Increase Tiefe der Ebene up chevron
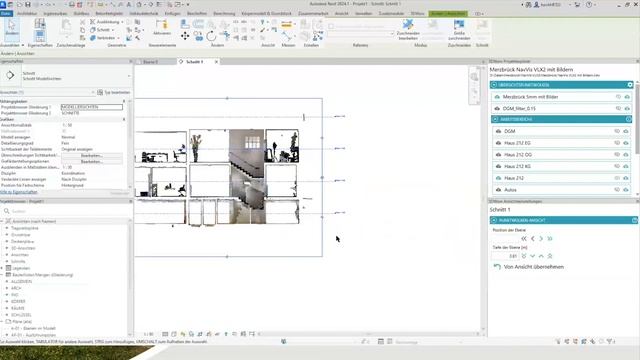This screenshot has width=640, height=360. tap(541, 256)
